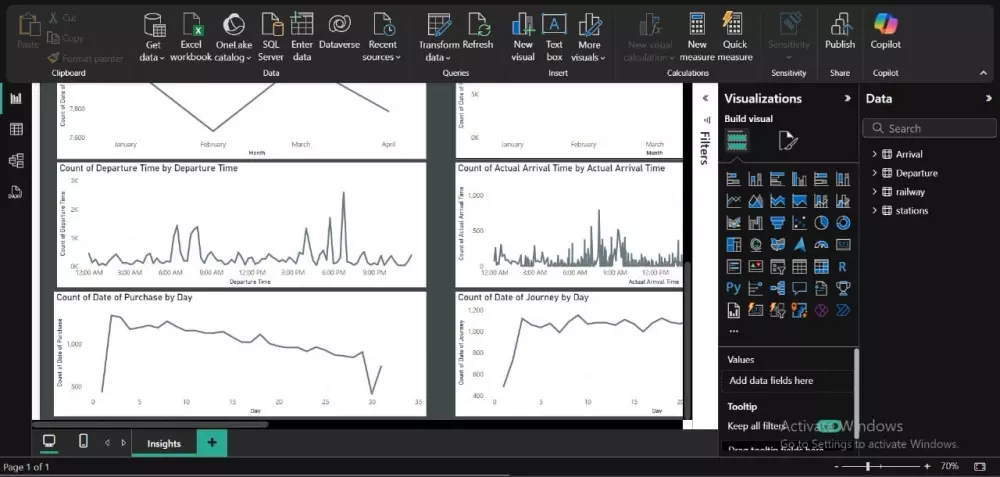The image size is (1000, 477).
Task: Select the stacked bar chart visual
Action: tap(733, 180)
